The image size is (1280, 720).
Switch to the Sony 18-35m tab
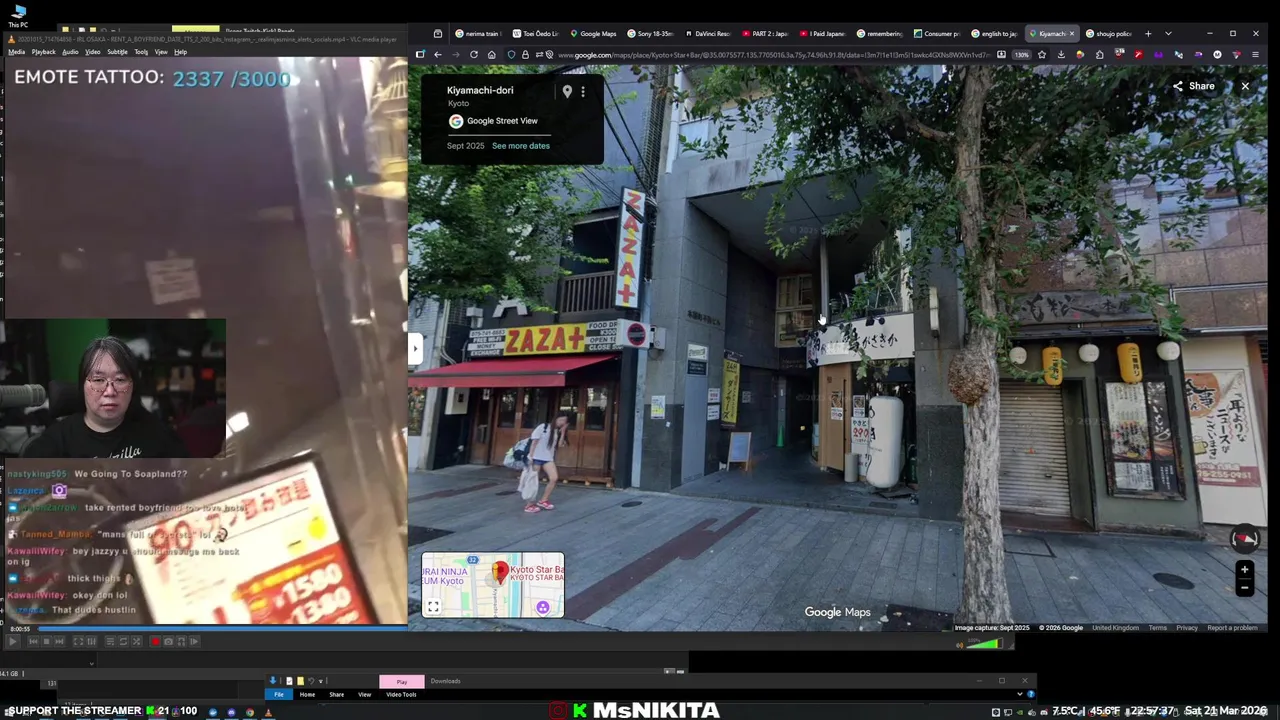[x=650, y=33]
